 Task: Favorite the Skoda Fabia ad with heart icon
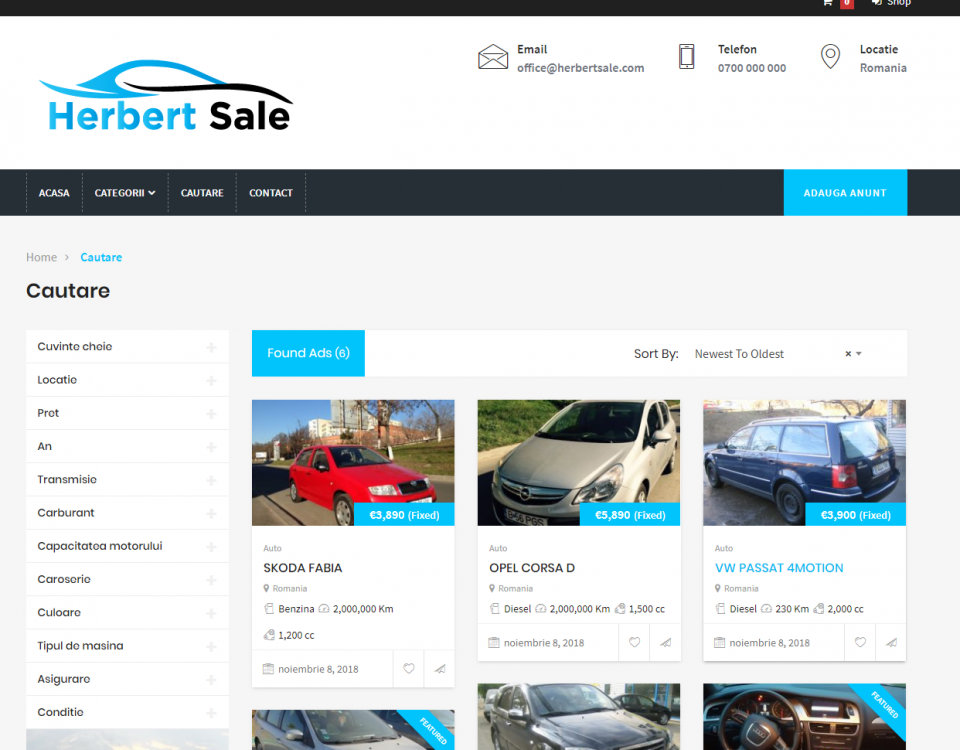click(x=408, y=669)
